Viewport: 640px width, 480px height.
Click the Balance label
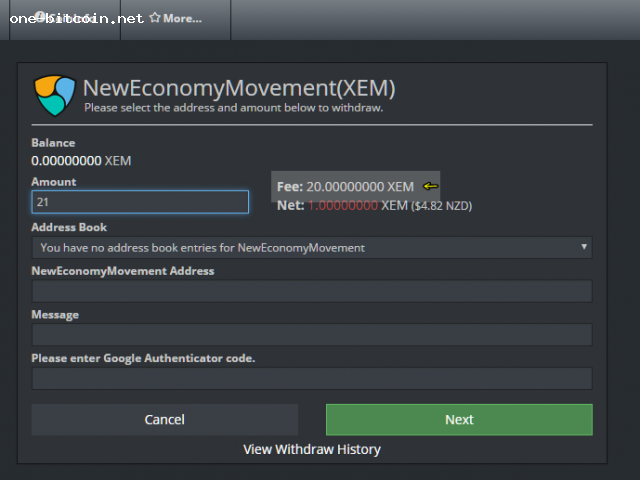click(53, 143)
